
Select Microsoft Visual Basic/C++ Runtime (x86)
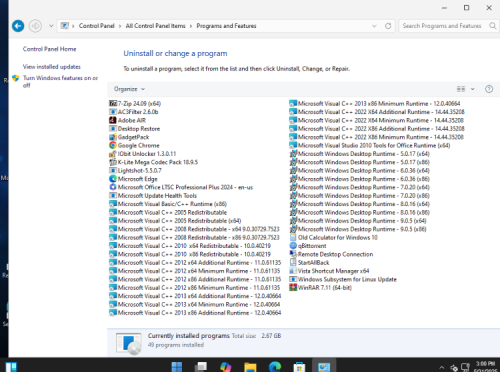[168, 204]
